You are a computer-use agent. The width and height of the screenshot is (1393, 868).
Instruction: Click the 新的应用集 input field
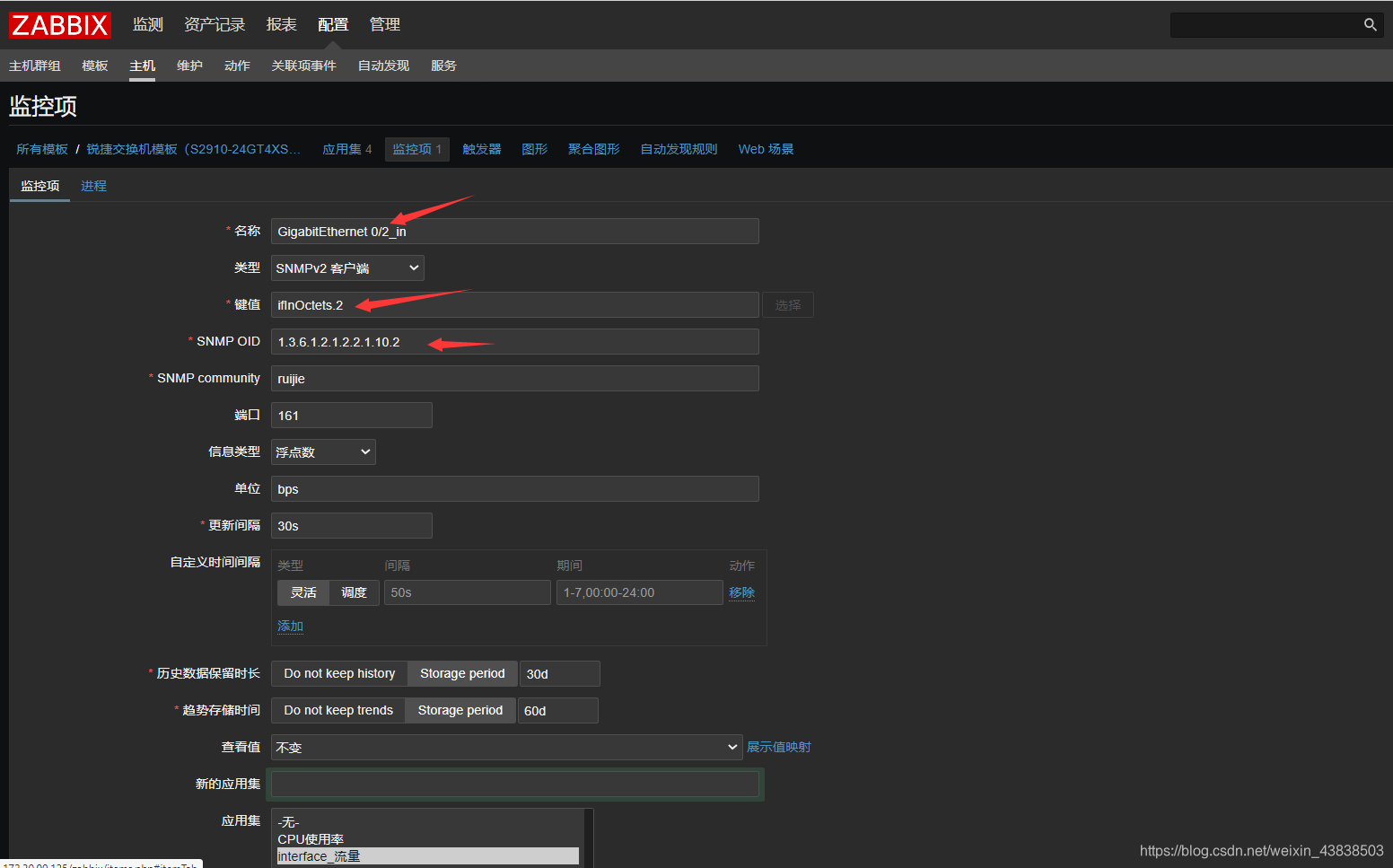coord(515,785)
